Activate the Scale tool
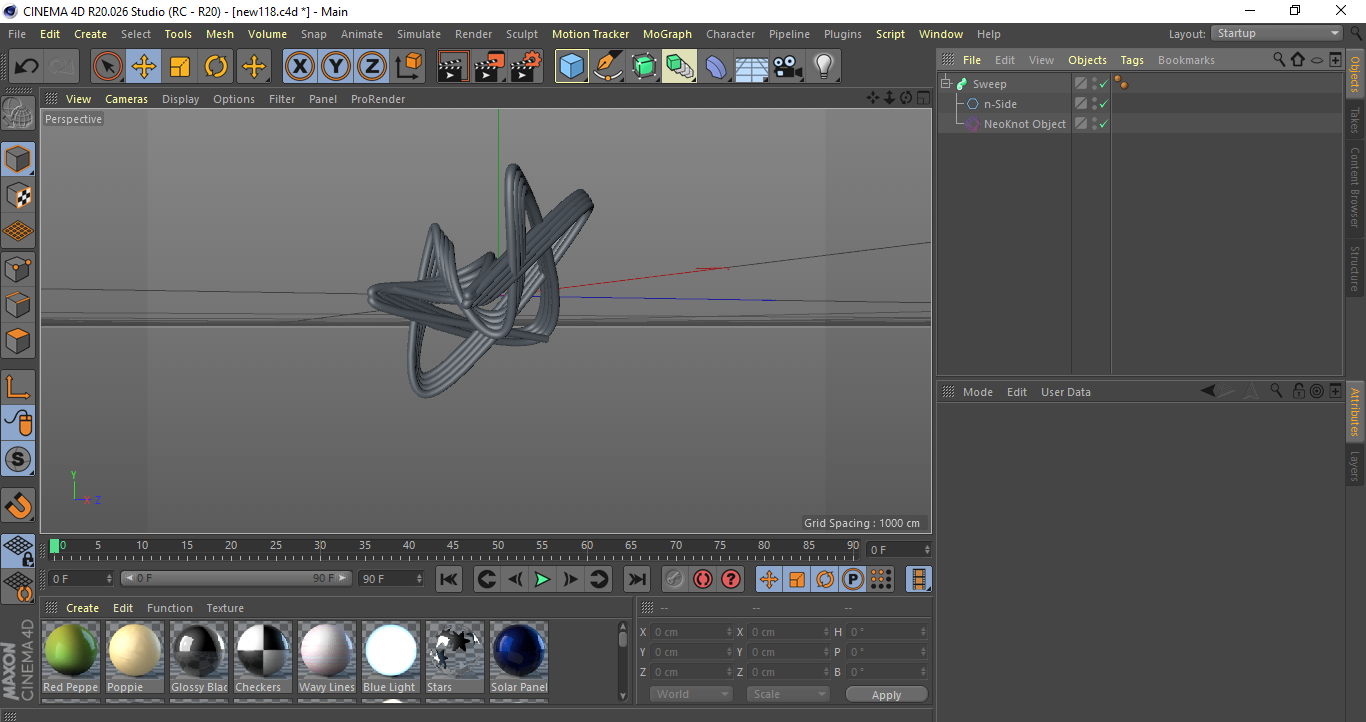 pyautogui.click(x=180, y=67)
